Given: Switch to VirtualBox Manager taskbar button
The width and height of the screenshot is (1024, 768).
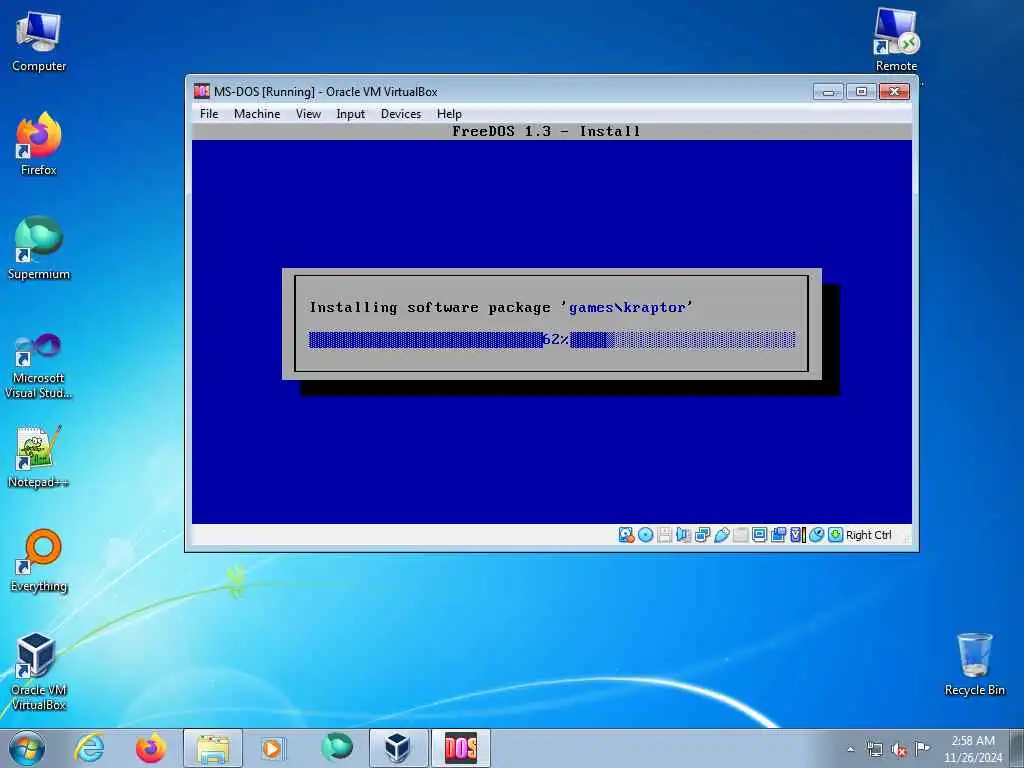Looking at the screenshot, I should (398, 748).
